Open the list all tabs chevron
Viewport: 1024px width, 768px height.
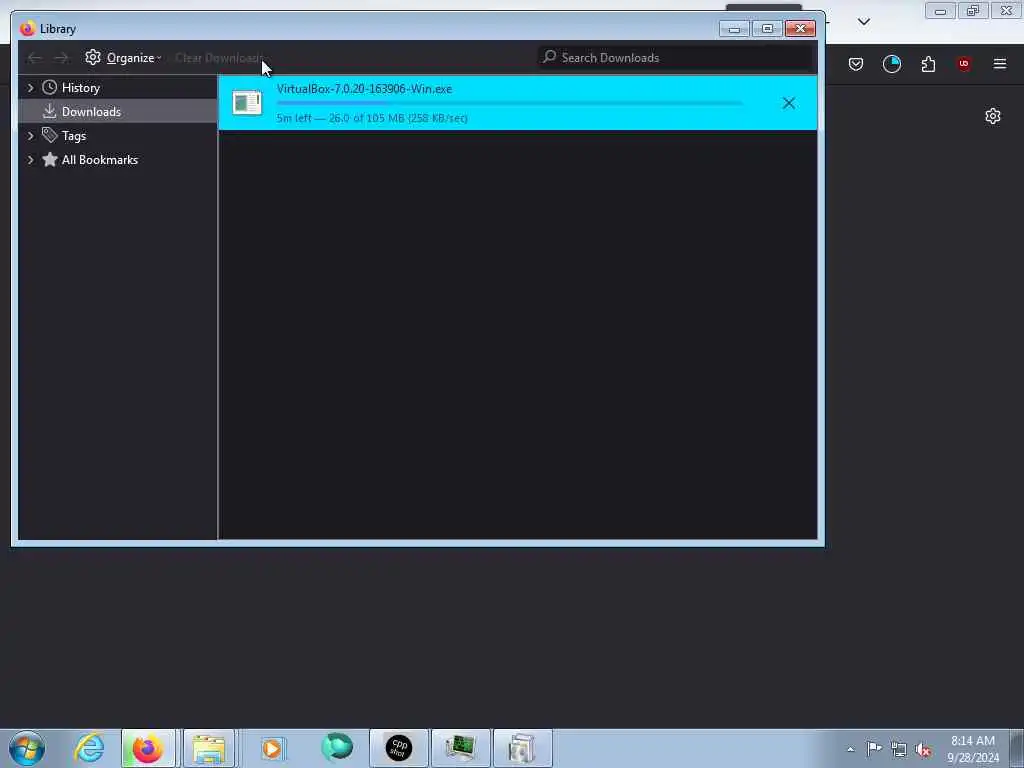coord(863,22)
